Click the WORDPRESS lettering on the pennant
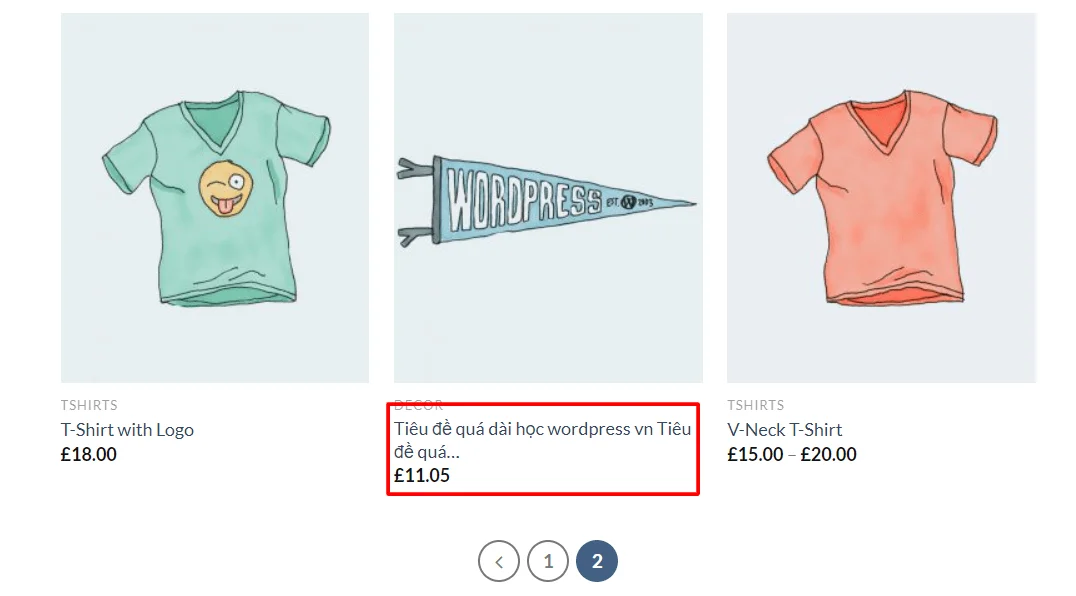The width and height of the screenshot is (1076, 596). (x=523, y=200)
